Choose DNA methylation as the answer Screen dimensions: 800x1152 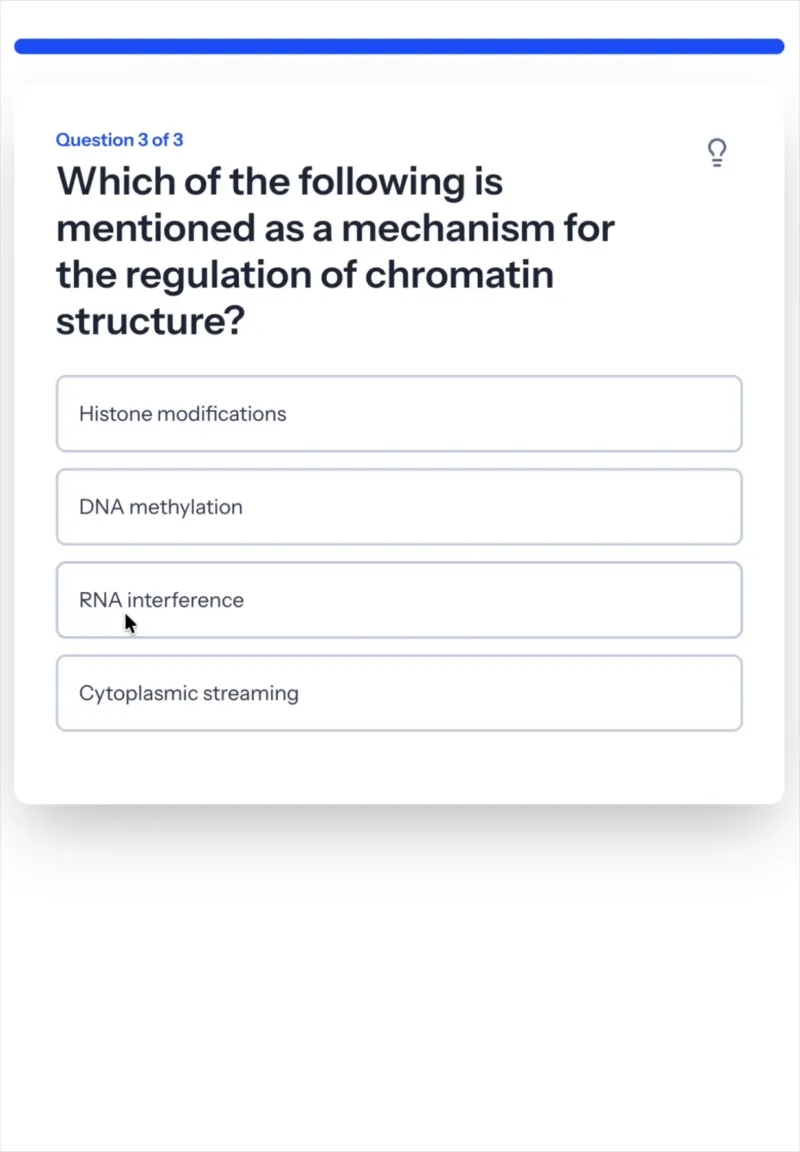coord(399,507)
